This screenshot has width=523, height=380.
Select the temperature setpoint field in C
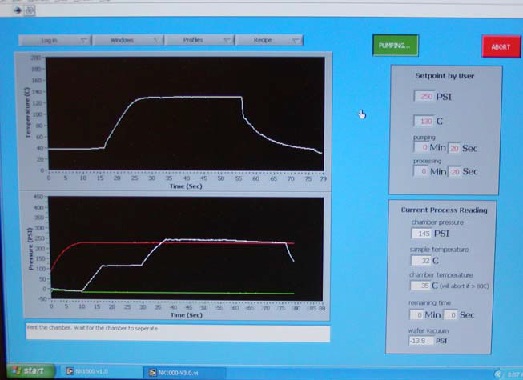[x=423, y=121]
